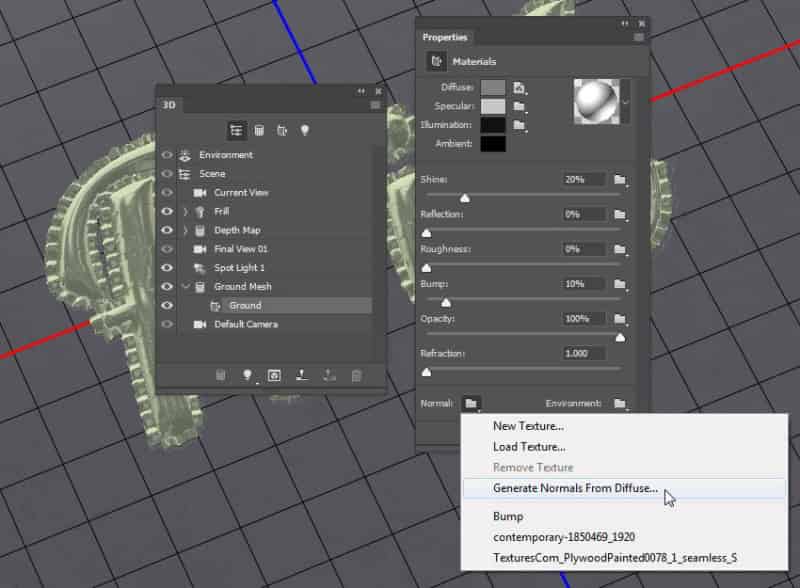
Task: Open the Shine texture folder icon
Action: pyautogui.click(x=620, y=180)
